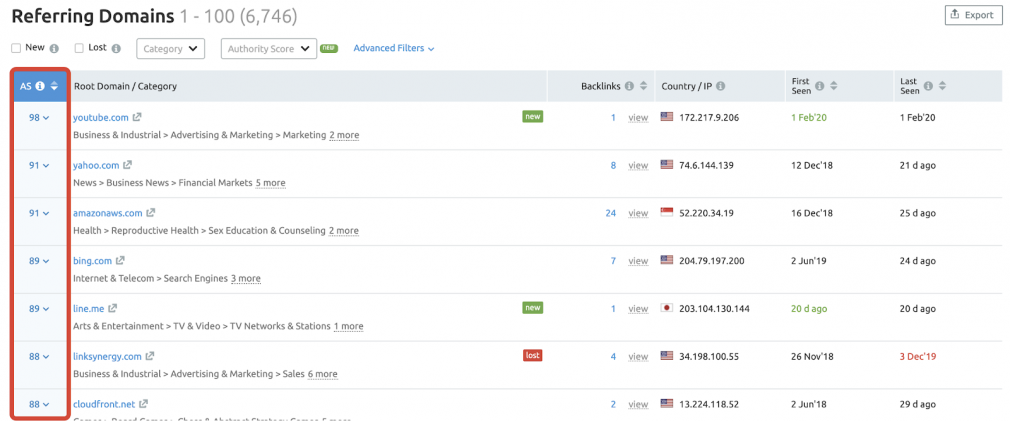1010x421 pixels.
Task: View backlinks for linksynergy.com row
Action: [638, 356]
